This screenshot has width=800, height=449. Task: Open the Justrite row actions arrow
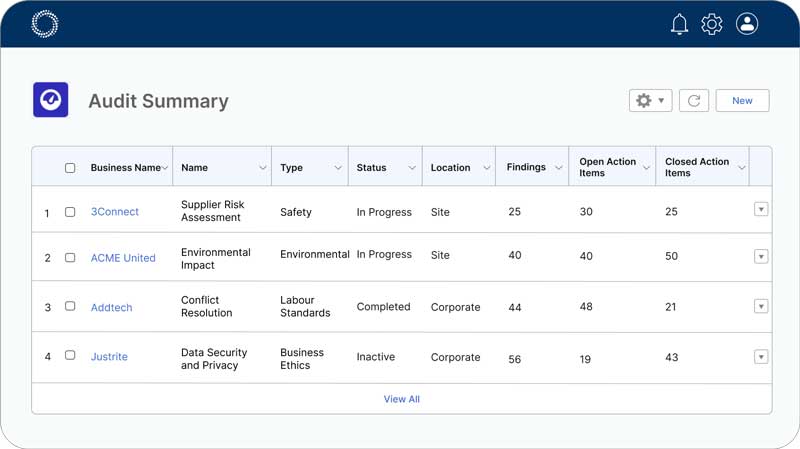click(x=761, y=356)
